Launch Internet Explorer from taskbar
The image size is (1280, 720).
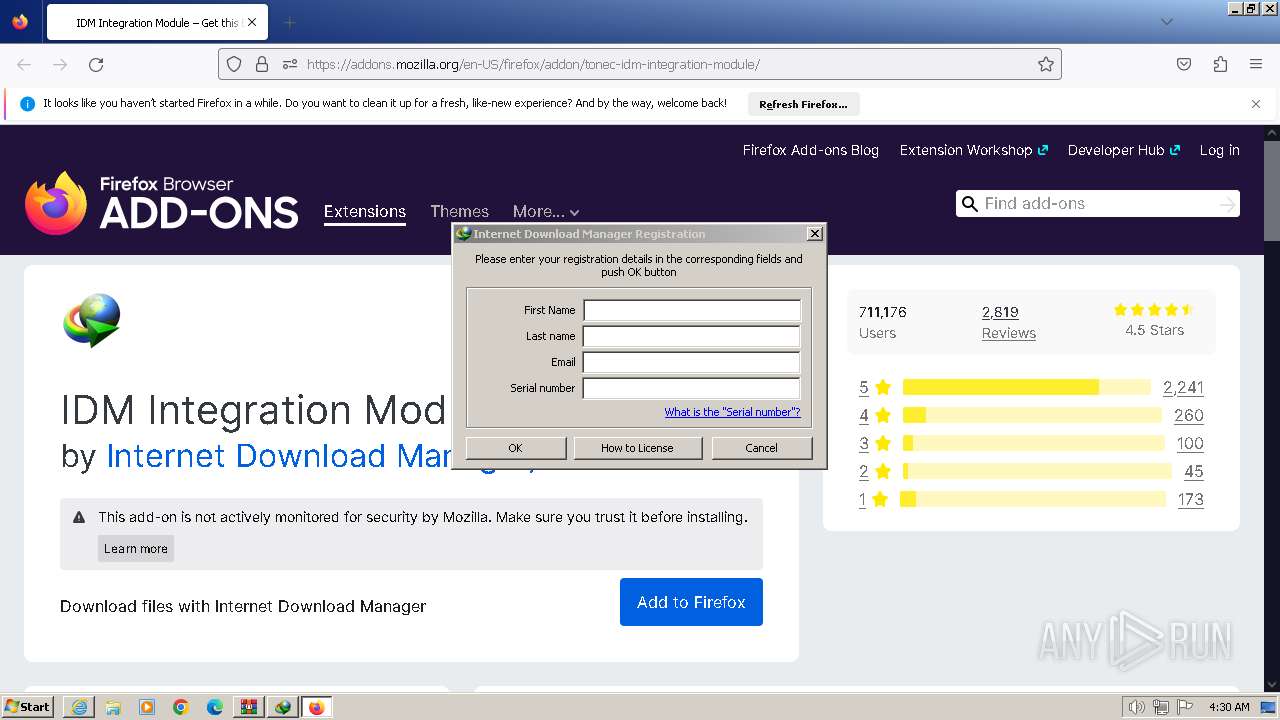click(x=79, y=707)
